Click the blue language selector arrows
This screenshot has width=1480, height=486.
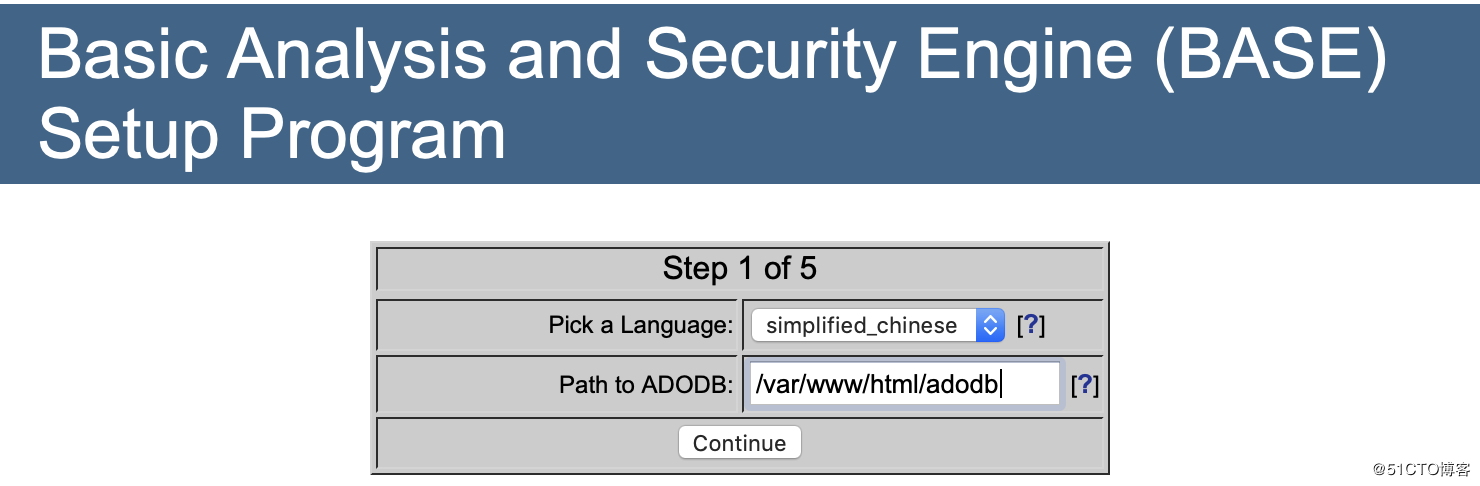point(989,325)
